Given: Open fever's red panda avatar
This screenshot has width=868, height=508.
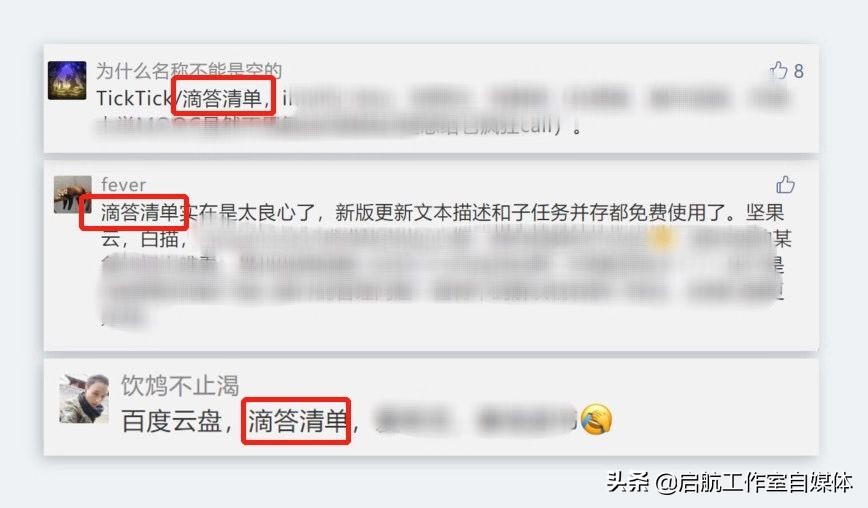Looking at the screenshot, I should (x=73, y=194).
